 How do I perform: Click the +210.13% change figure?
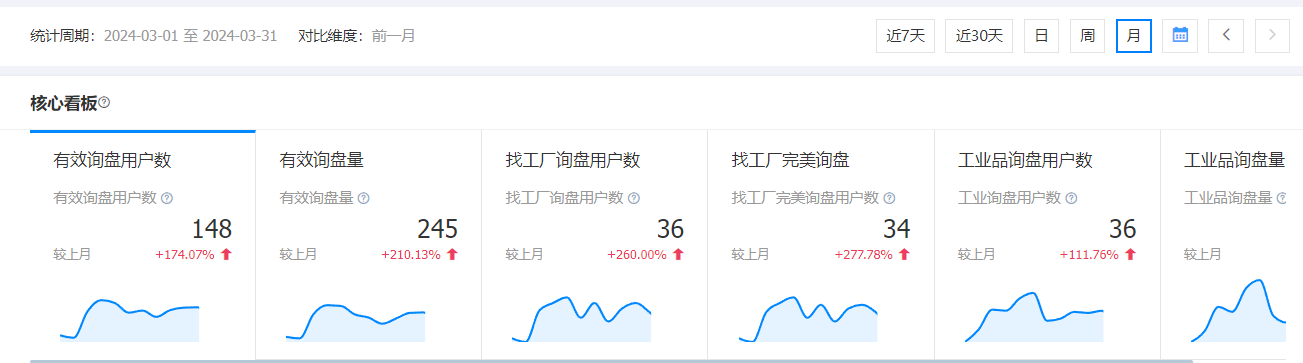(x=411, y=254)
